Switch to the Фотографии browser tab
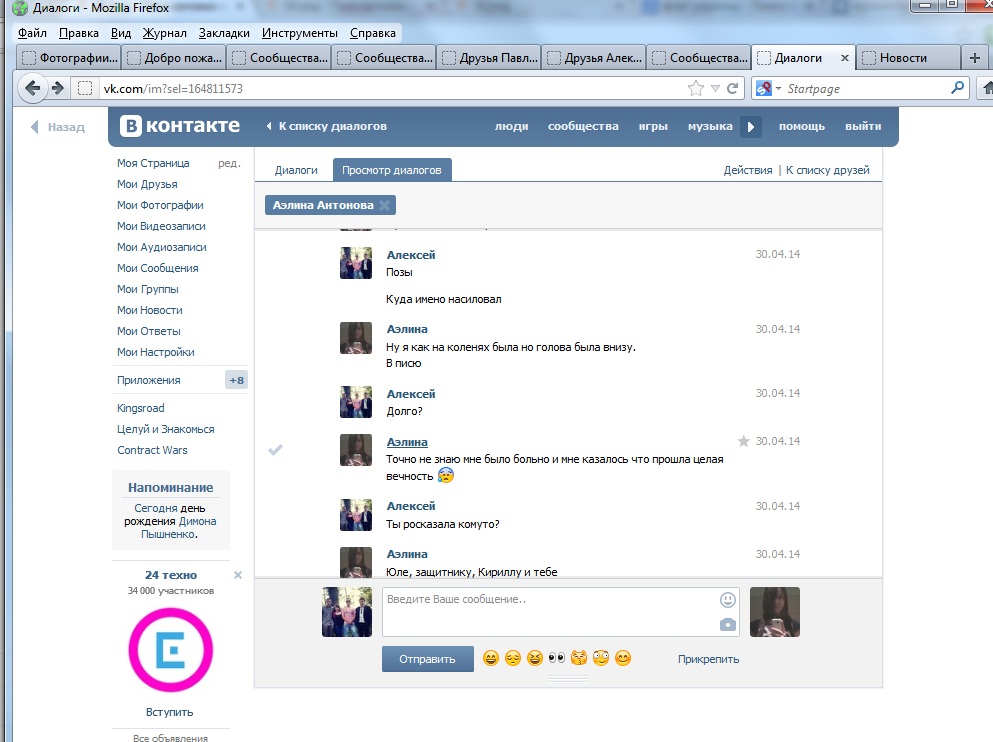 pyautogui.click(x=68, y=58)
